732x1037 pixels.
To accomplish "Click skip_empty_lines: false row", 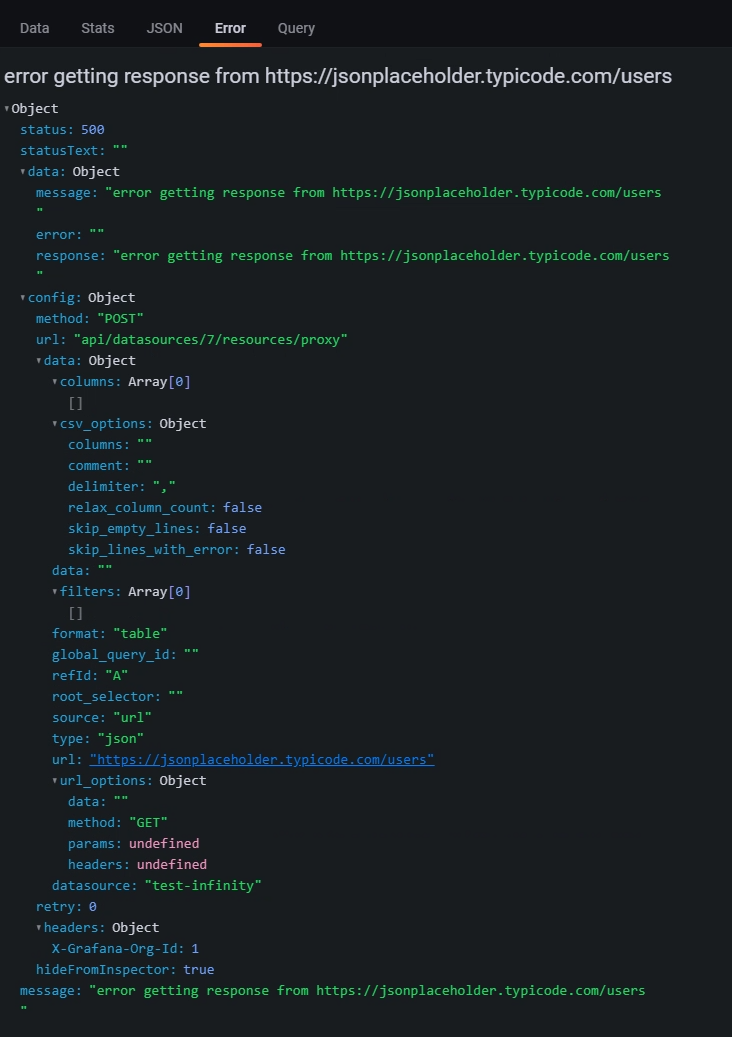I will tap(157, 528).
